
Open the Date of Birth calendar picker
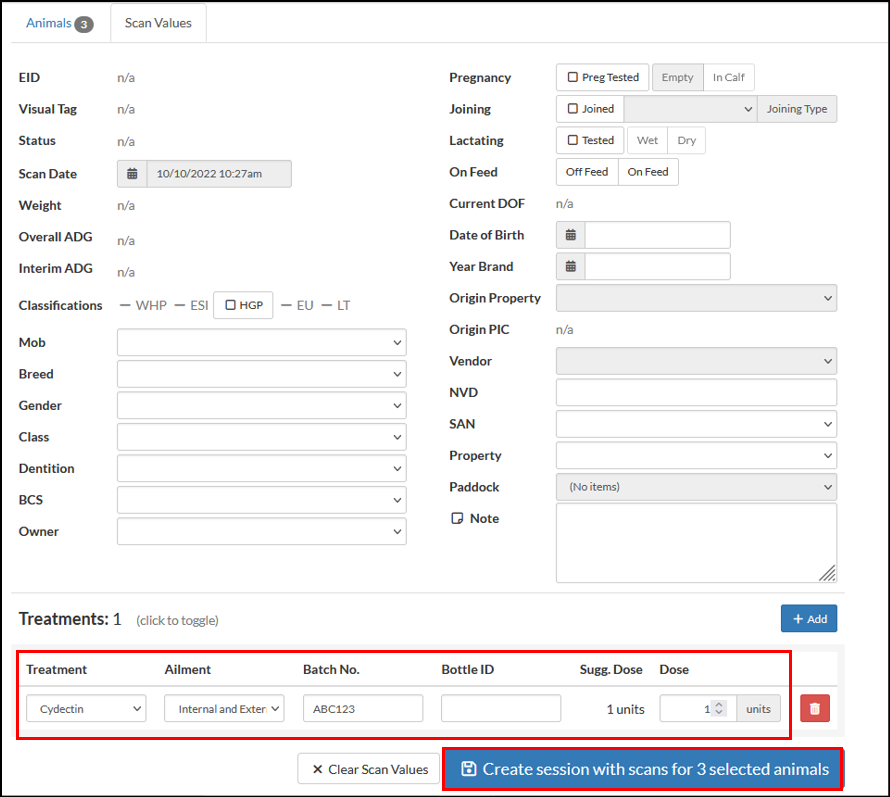coord(569,235)
